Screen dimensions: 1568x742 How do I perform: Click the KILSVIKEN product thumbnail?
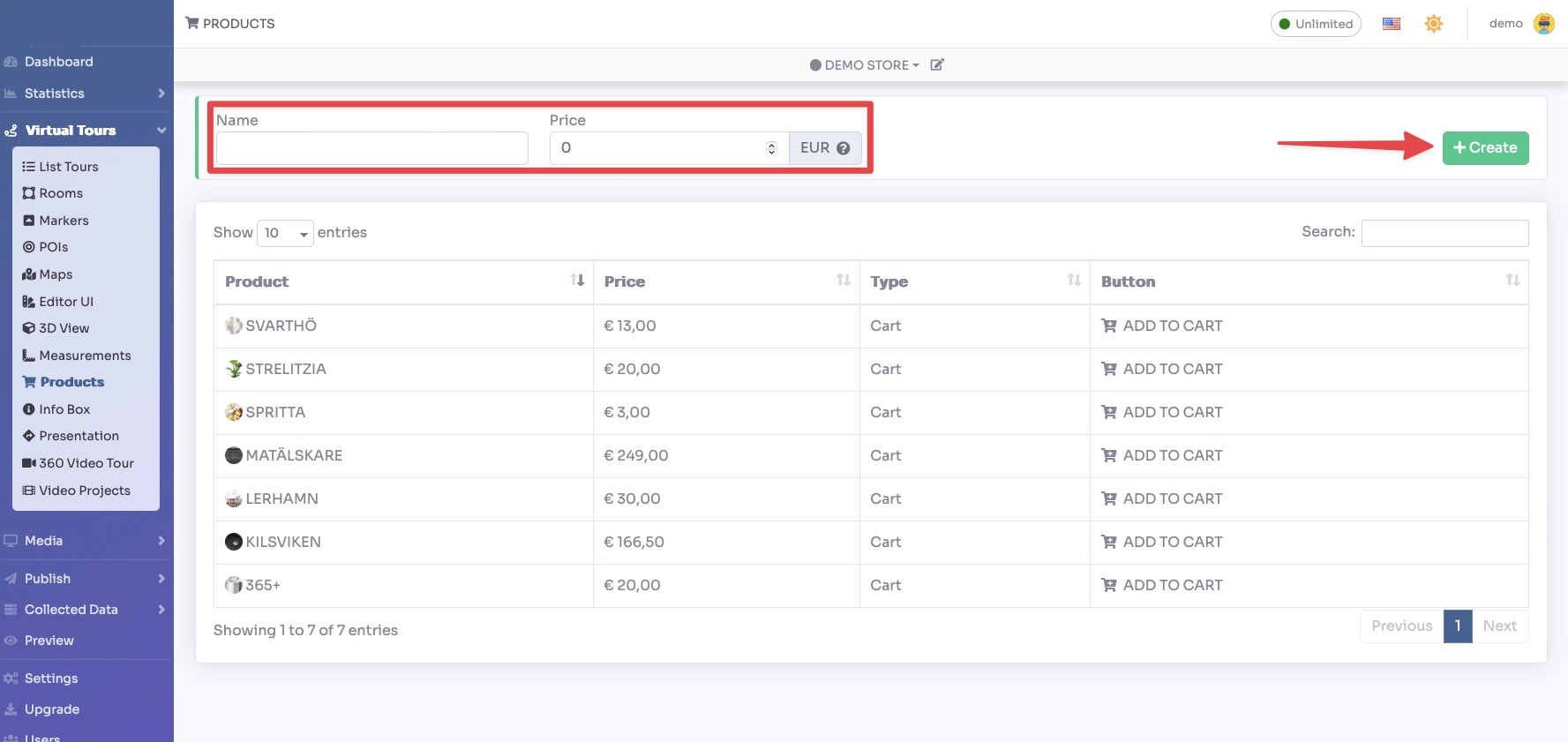[x=234, y=542]
